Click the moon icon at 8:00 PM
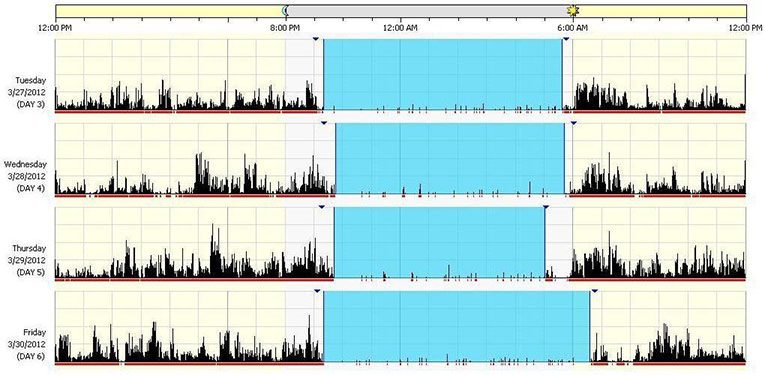The image size is (765, 375). [286, 10]
